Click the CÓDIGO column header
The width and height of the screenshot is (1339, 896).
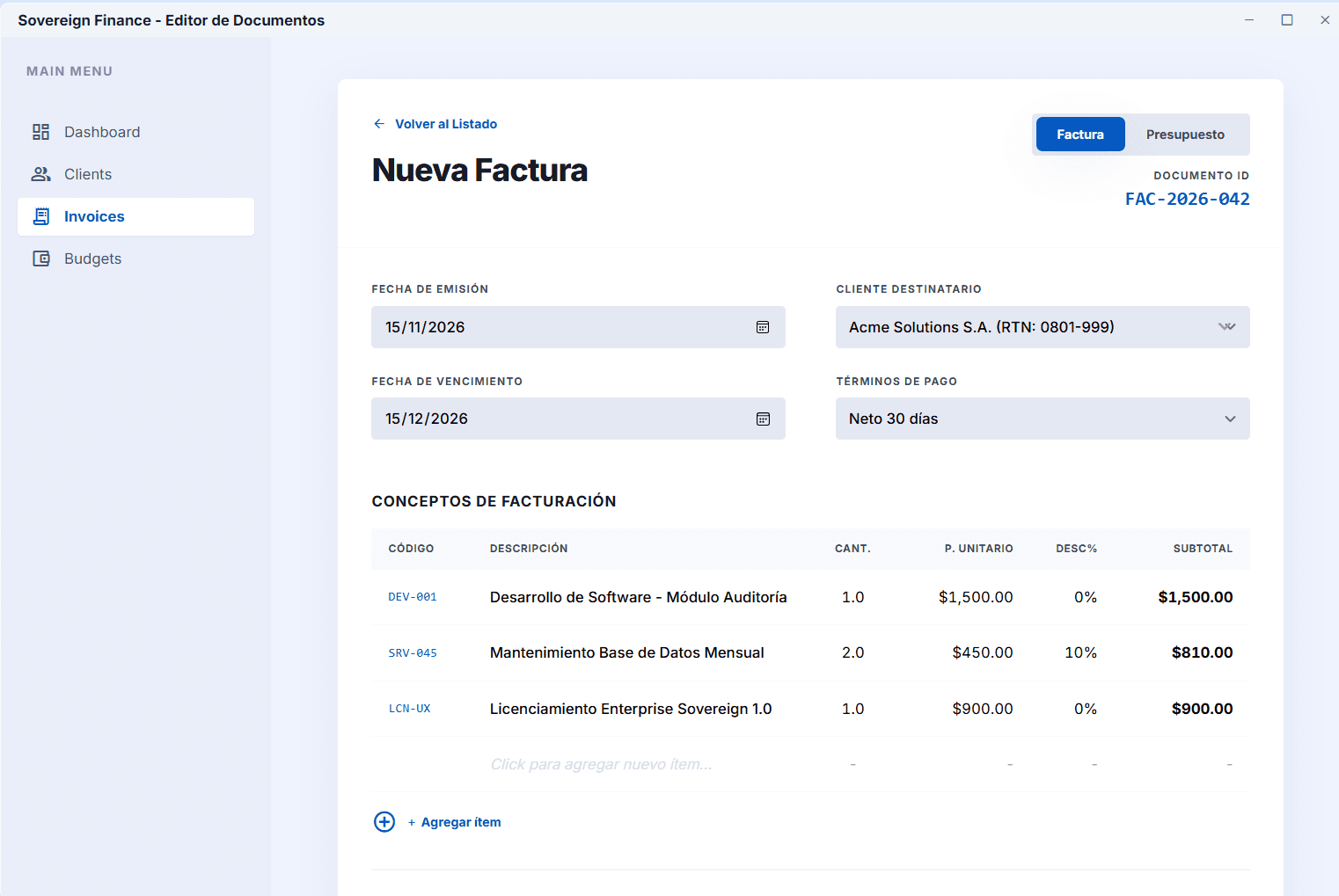point(411,549)
